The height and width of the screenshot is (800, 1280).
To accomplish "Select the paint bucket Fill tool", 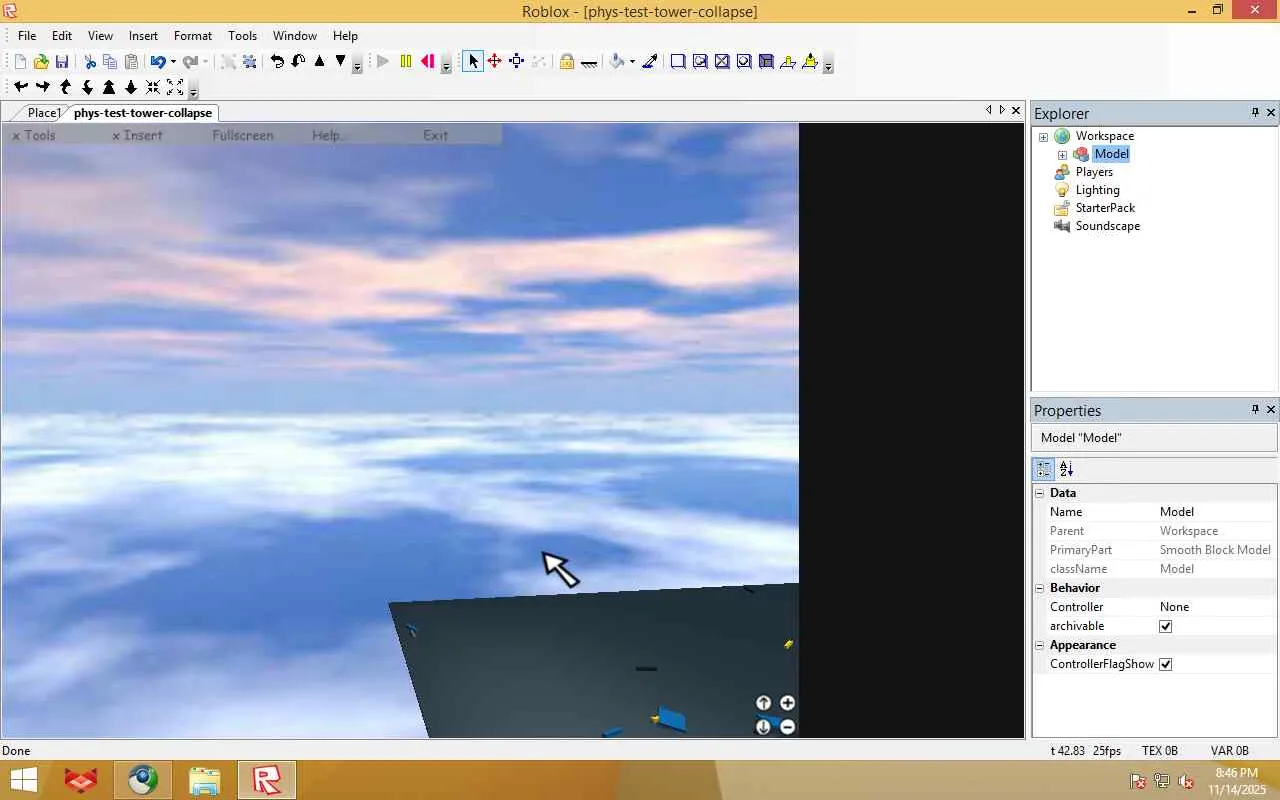I will click(x=617, y=62).
